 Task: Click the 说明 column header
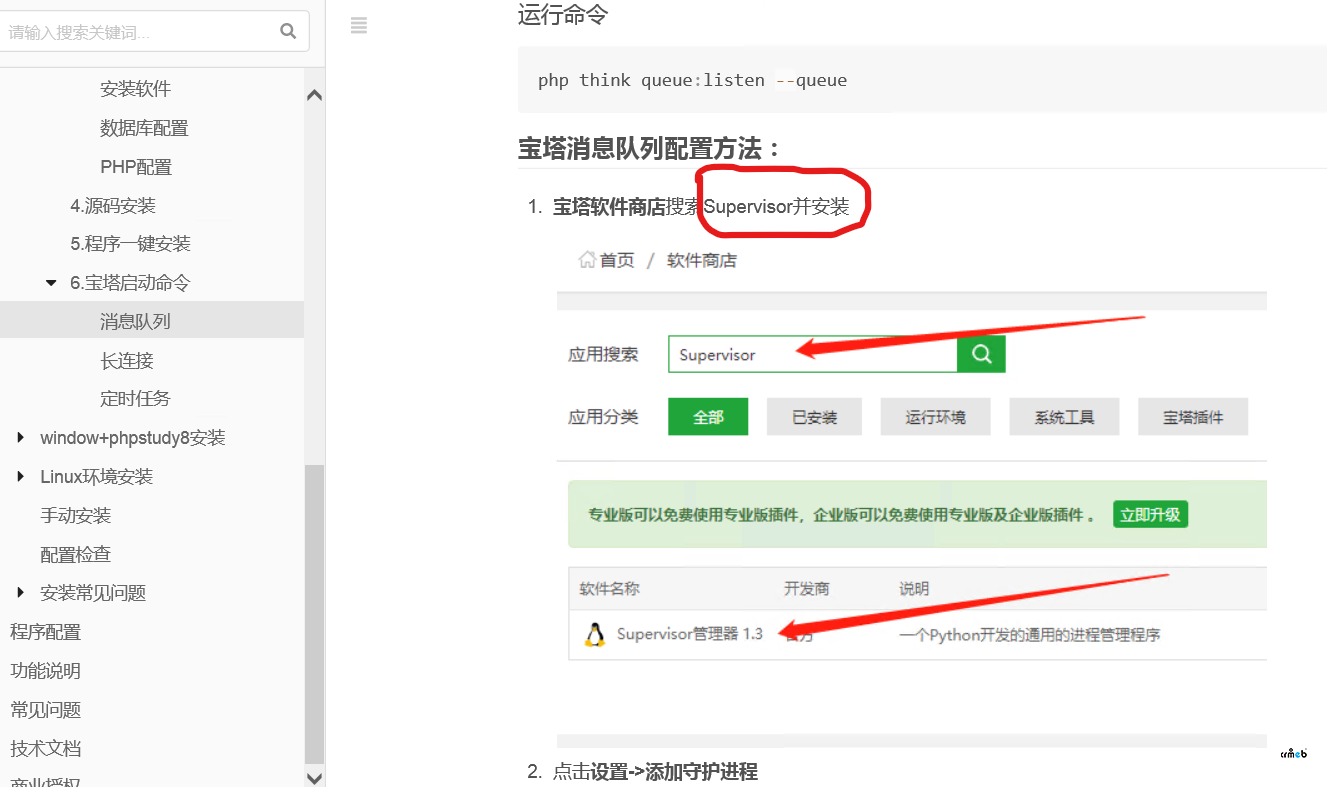pos(914,589)
